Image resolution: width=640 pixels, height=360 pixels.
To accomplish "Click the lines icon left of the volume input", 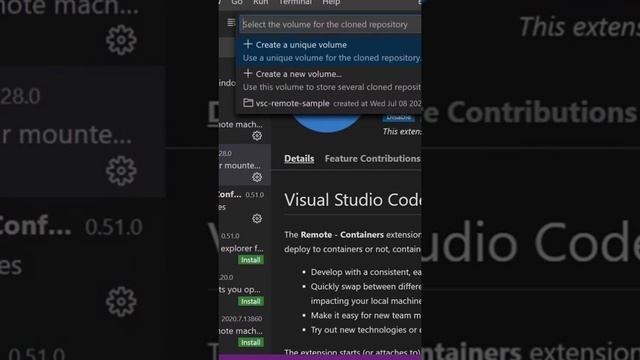I will tap(231, 22).
